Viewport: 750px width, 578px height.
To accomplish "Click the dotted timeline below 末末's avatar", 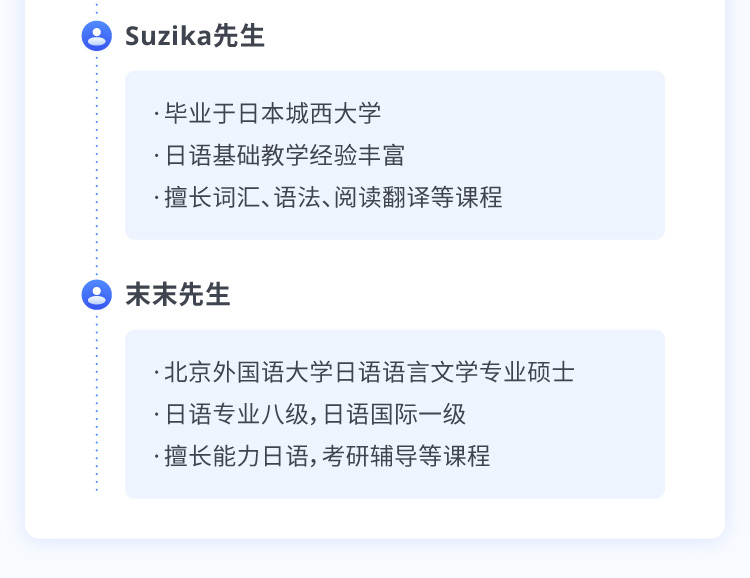I will coord(97,400).
